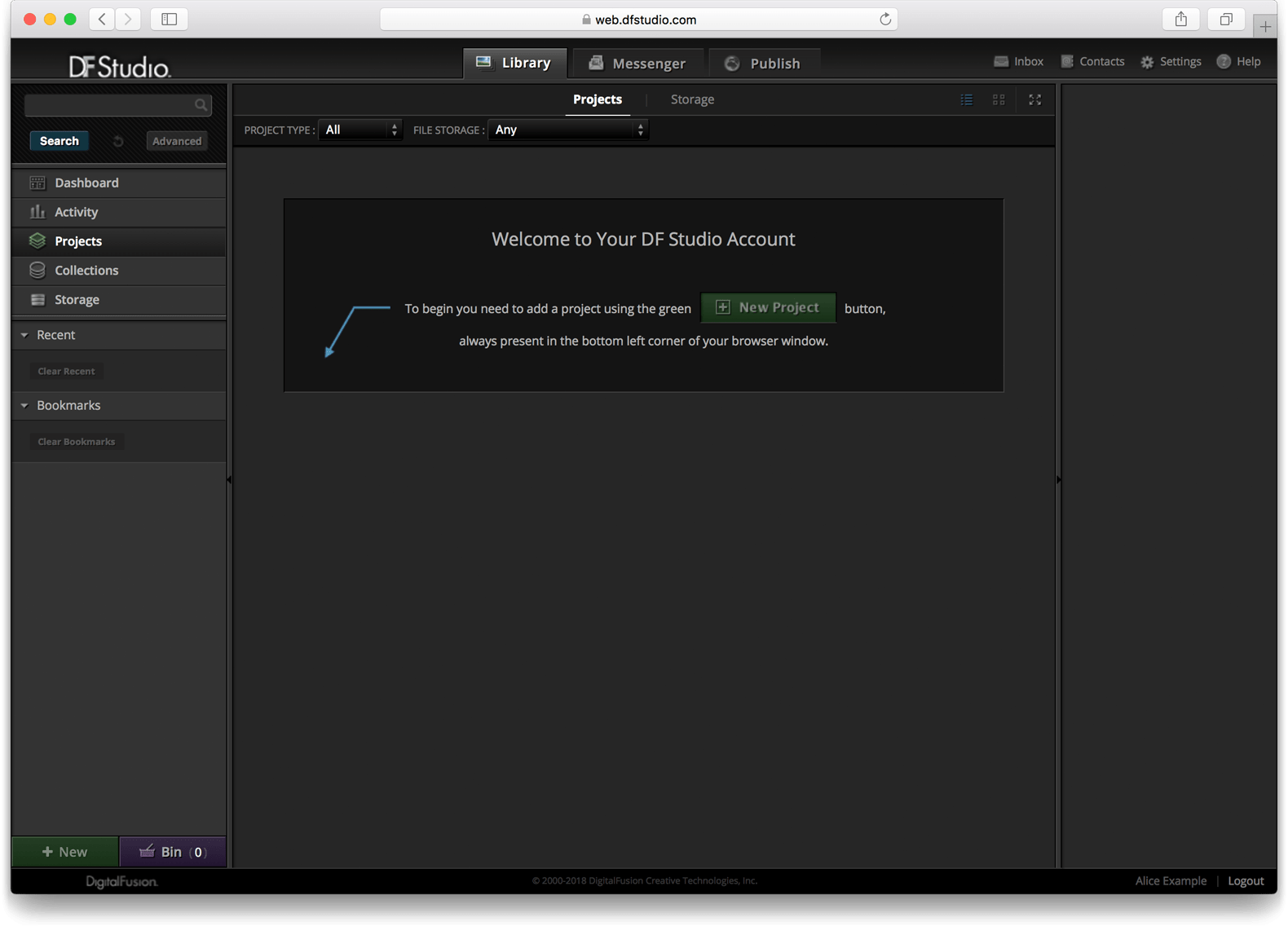Click the green Projects layers icon
Screen dimensions: 1288x926
pos(37,240)
